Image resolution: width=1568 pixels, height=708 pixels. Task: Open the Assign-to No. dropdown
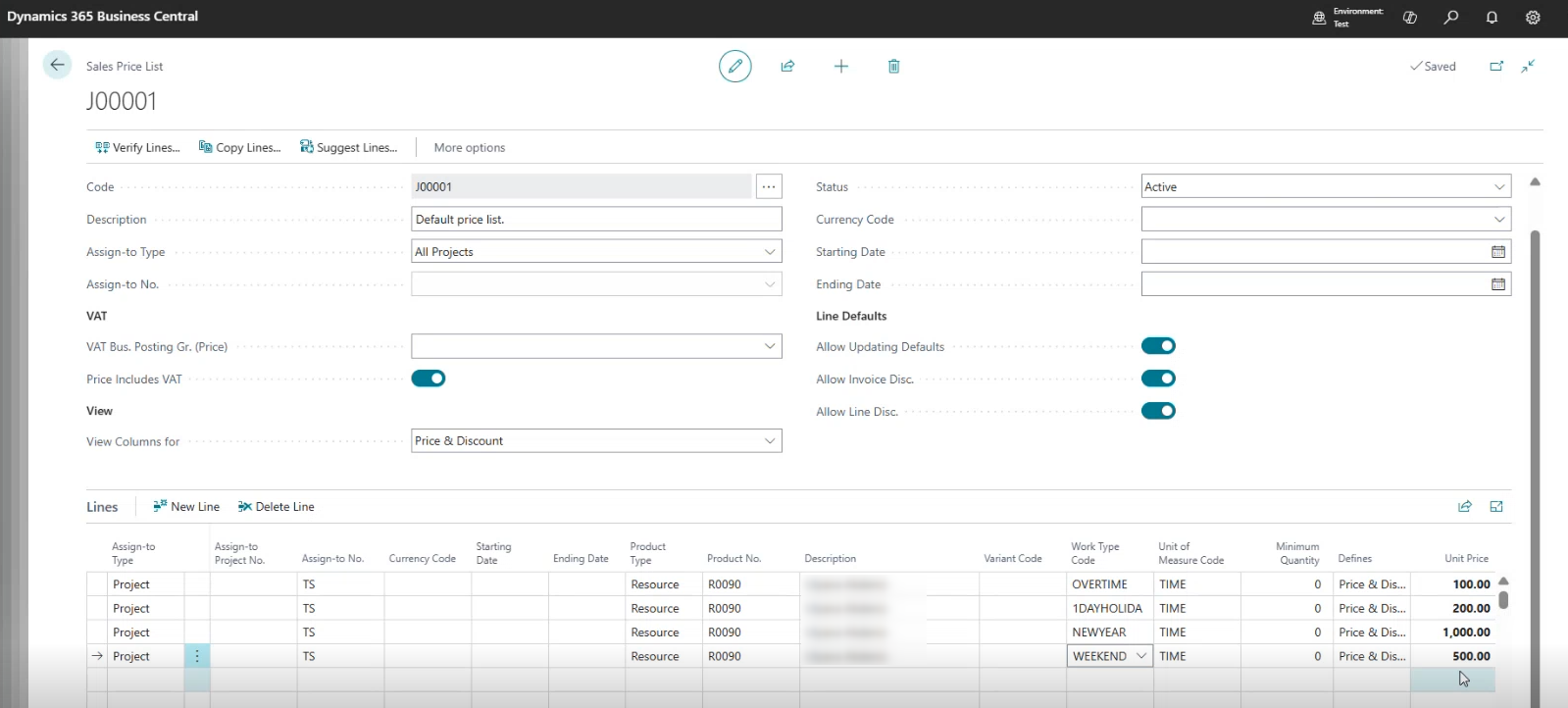pyautogui.click(x=770, y=284)
